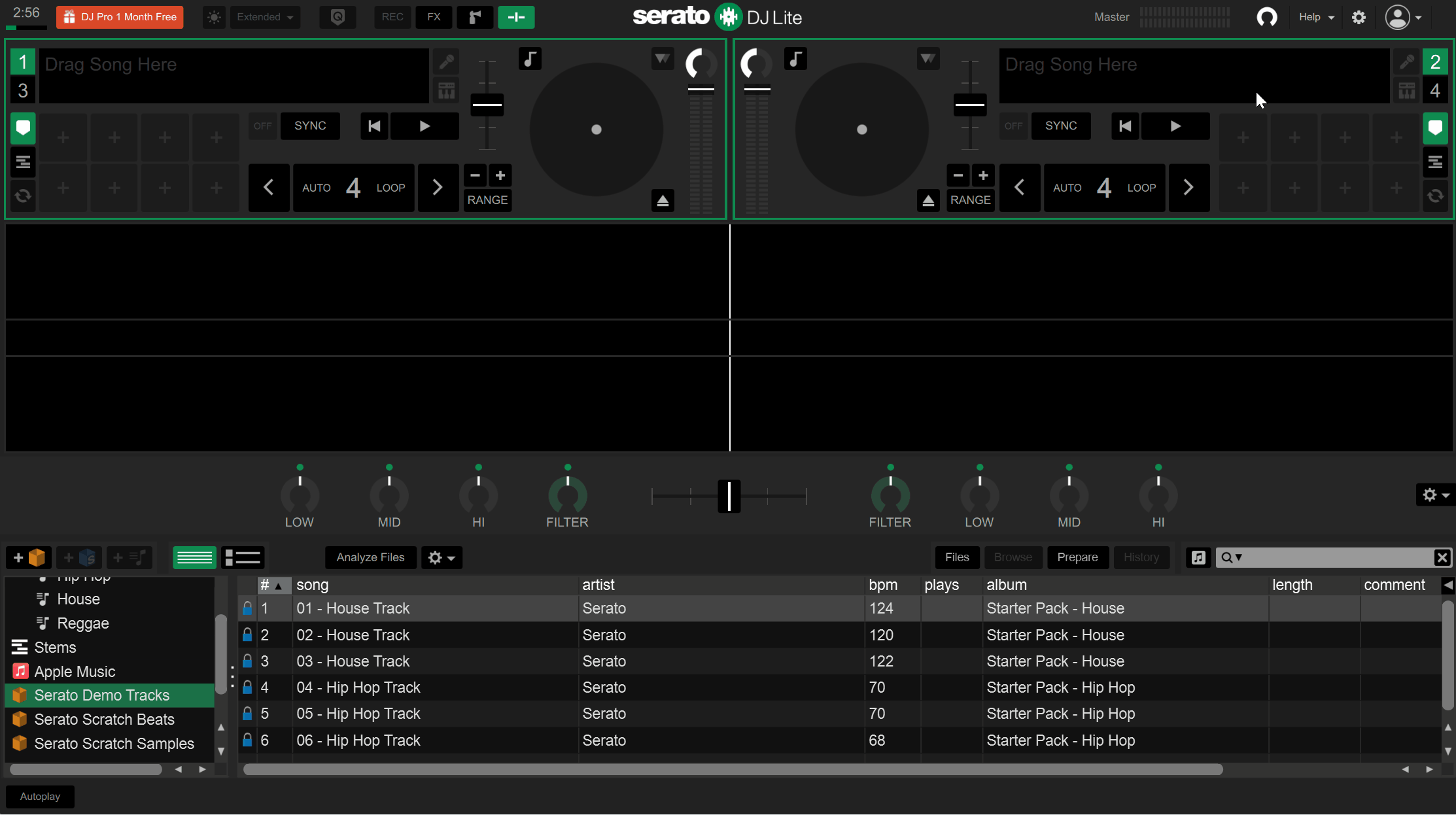Click the Analyze Files button

[370, 557]
